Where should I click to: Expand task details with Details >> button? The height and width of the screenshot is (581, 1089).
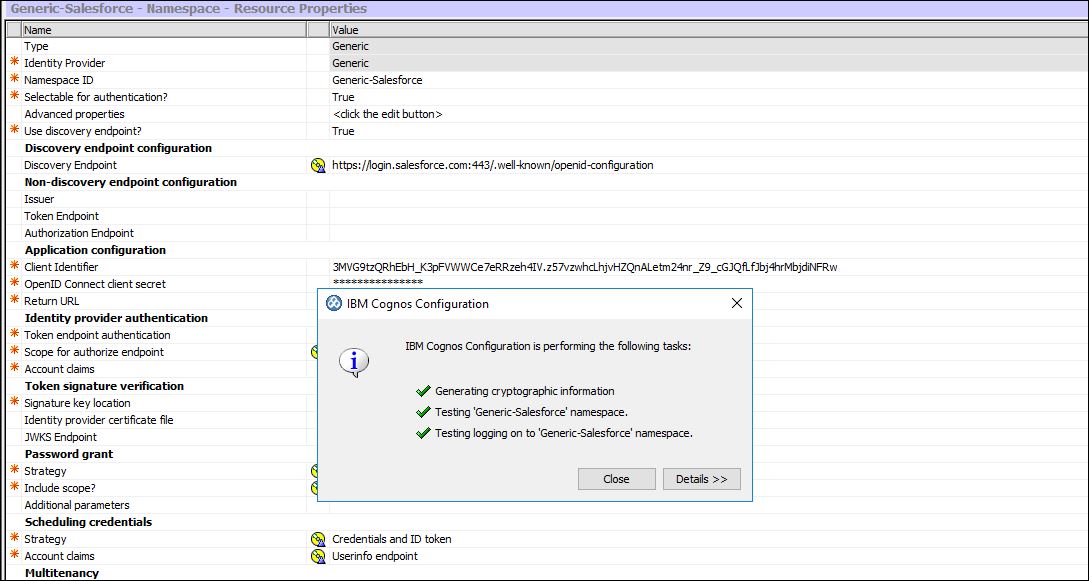(701, 479)
